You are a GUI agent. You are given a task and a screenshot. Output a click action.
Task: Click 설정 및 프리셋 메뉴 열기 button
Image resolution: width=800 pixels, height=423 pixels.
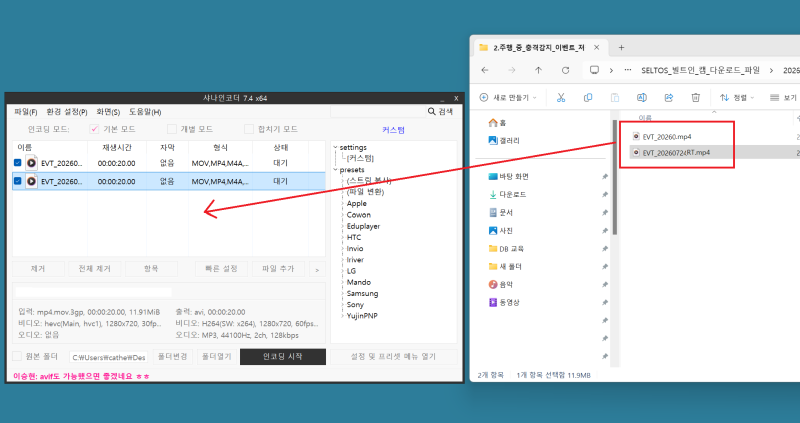pos(393,357)
